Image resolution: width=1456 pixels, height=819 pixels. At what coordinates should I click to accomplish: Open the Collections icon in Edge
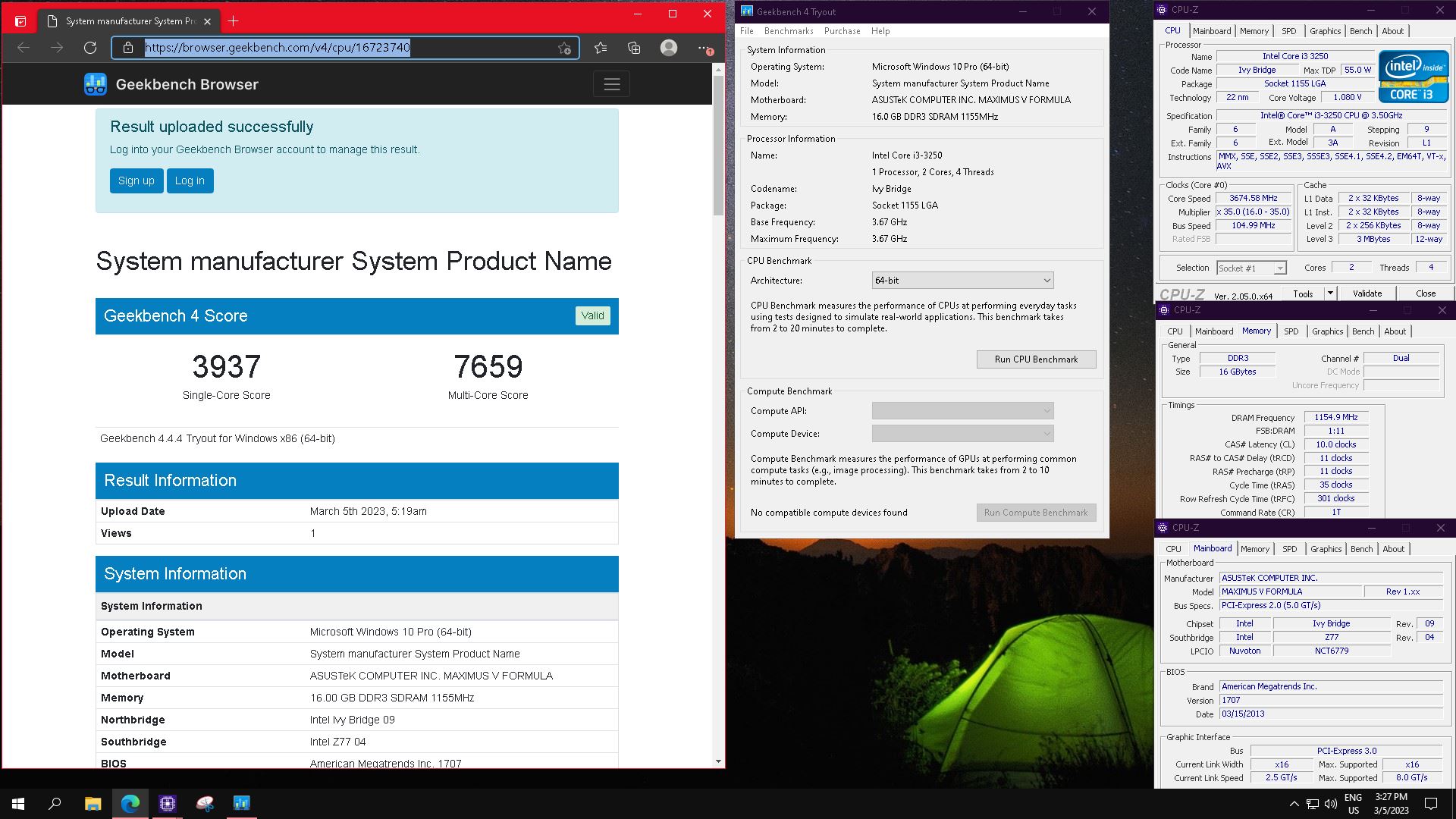point(634,48)
